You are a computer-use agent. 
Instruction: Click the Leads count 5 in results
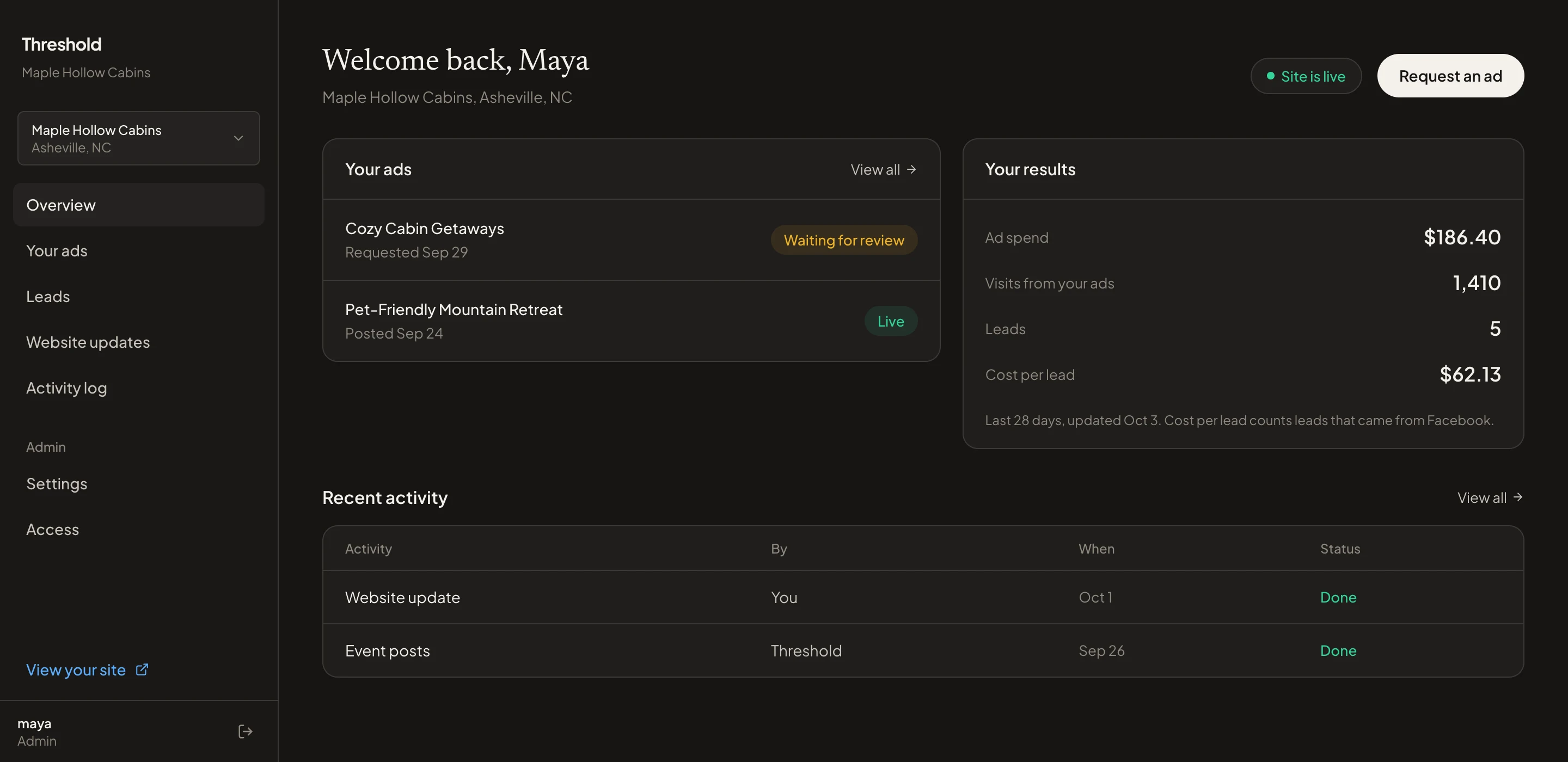click(x=1495, y=328)
